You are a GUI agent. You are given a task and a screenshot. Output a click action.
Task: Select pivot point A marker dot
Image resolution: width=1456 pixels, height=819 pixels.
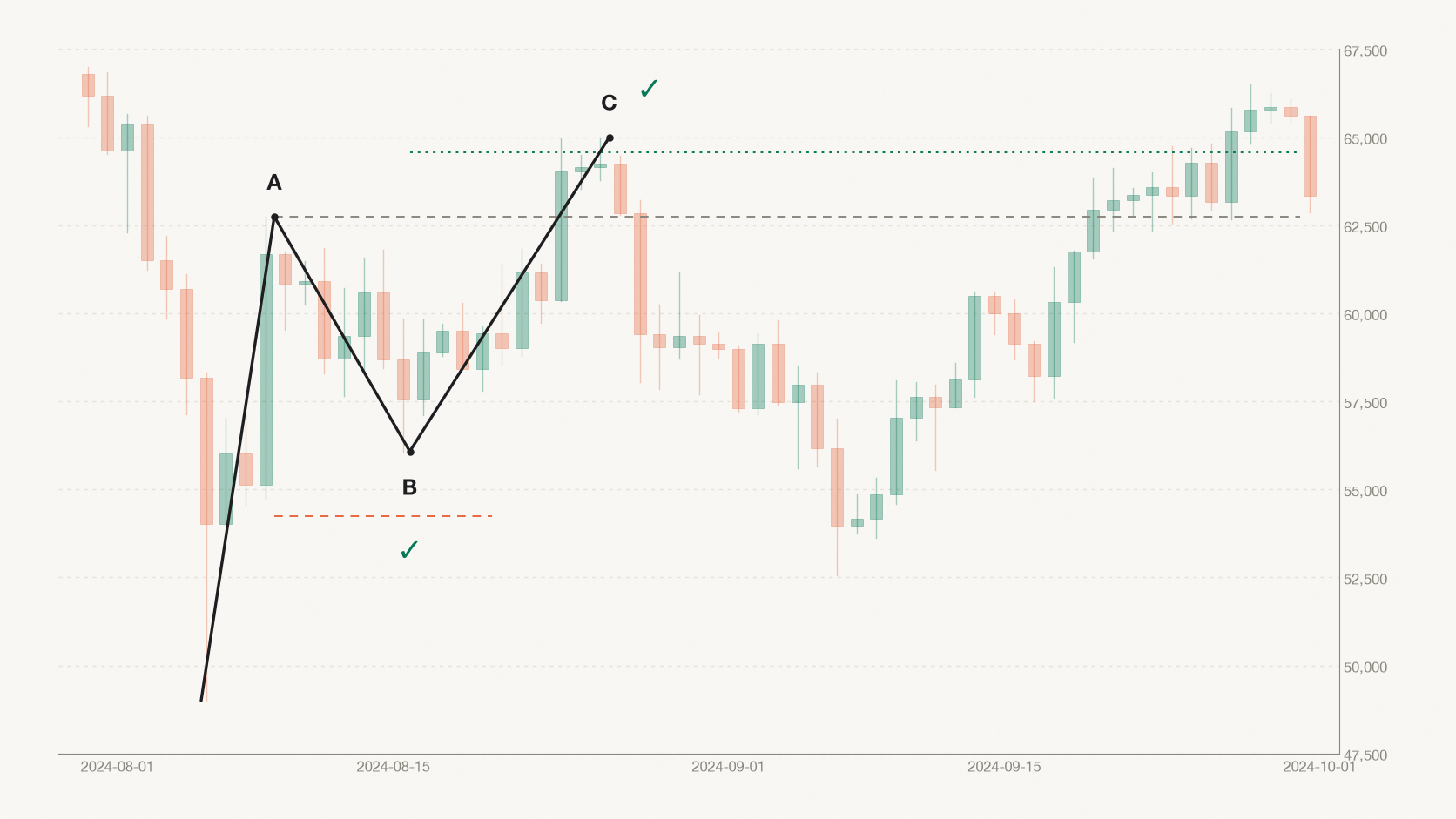tap(274, 217)
